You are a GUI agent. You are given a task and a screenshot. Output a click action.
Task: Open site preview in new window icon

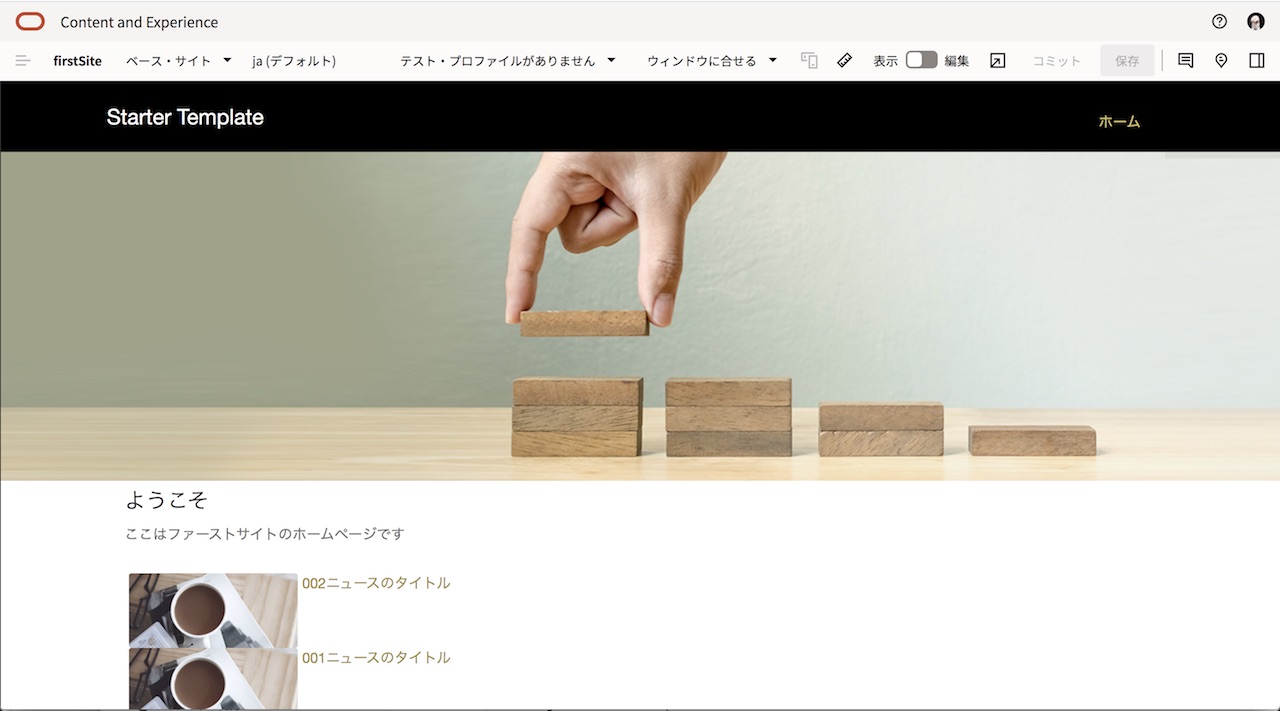coord(997,61)
